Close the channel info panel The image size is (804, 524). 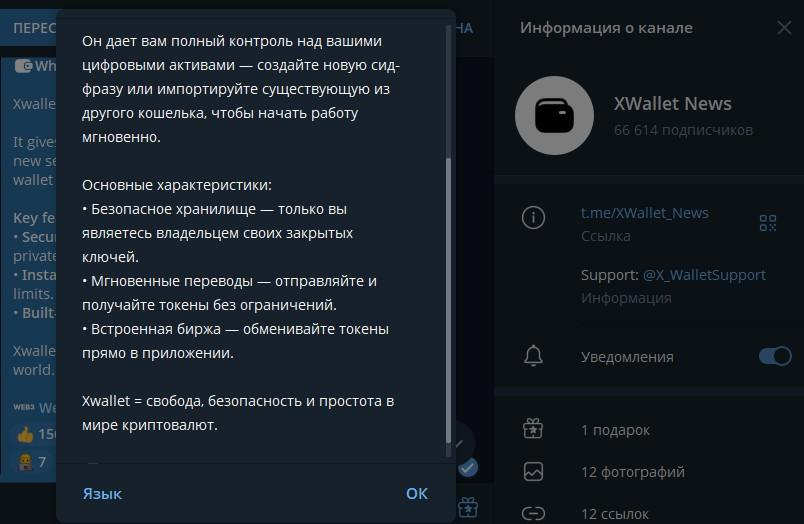click(x=784, y=28)
